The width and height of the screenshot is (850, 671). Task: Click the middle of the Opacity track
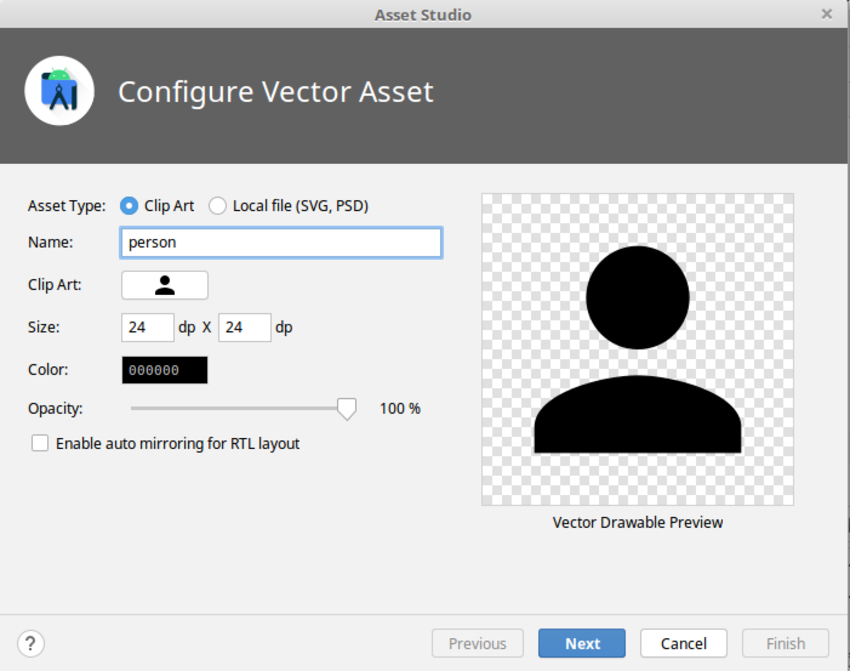pyautogui.click(x=239, y=408)
